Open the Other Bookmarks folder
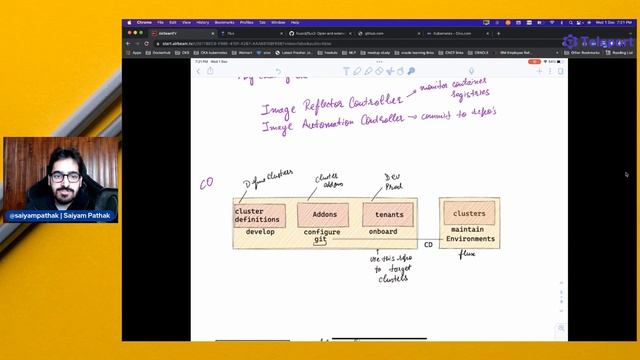The width and height of the screenshot is (640, 360). [582, 53]
